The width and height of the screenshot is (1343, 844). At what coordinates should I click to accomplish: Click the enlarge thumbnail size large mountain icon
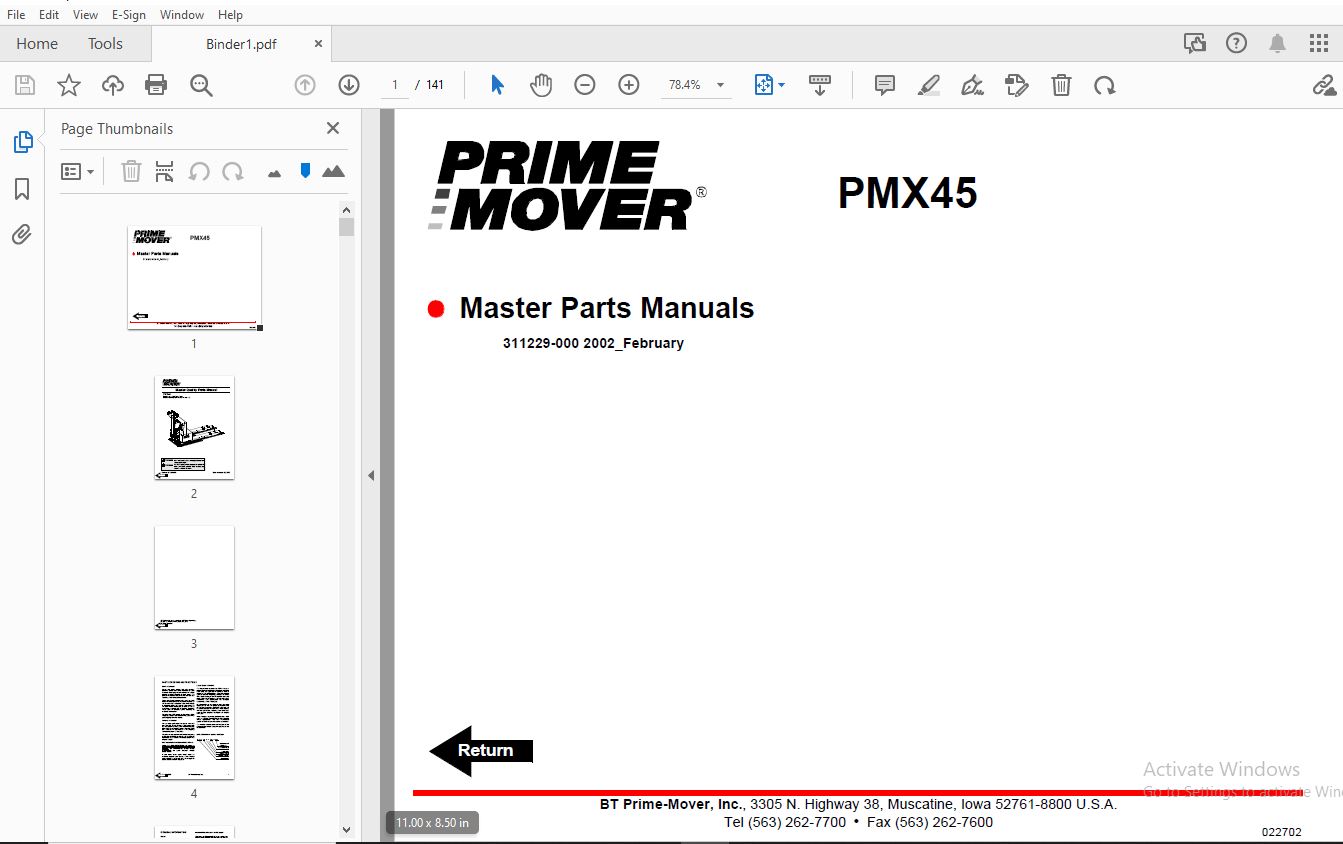[x=334, y=172]
